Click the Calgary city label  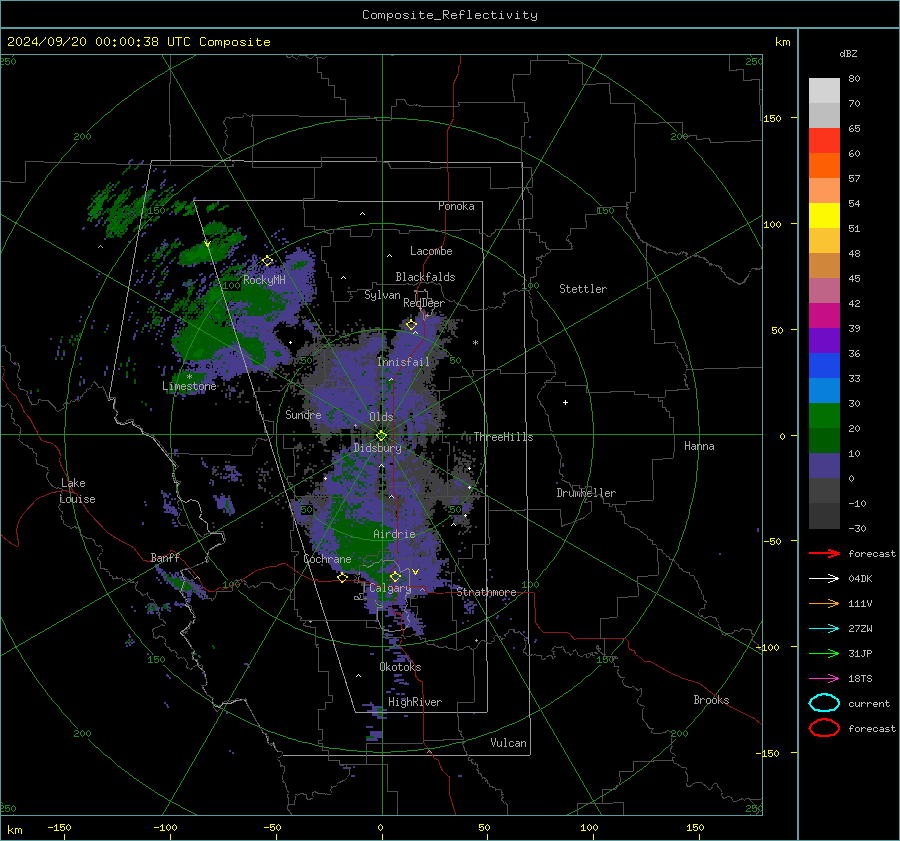pyautogui.click(x=390, y=588)
